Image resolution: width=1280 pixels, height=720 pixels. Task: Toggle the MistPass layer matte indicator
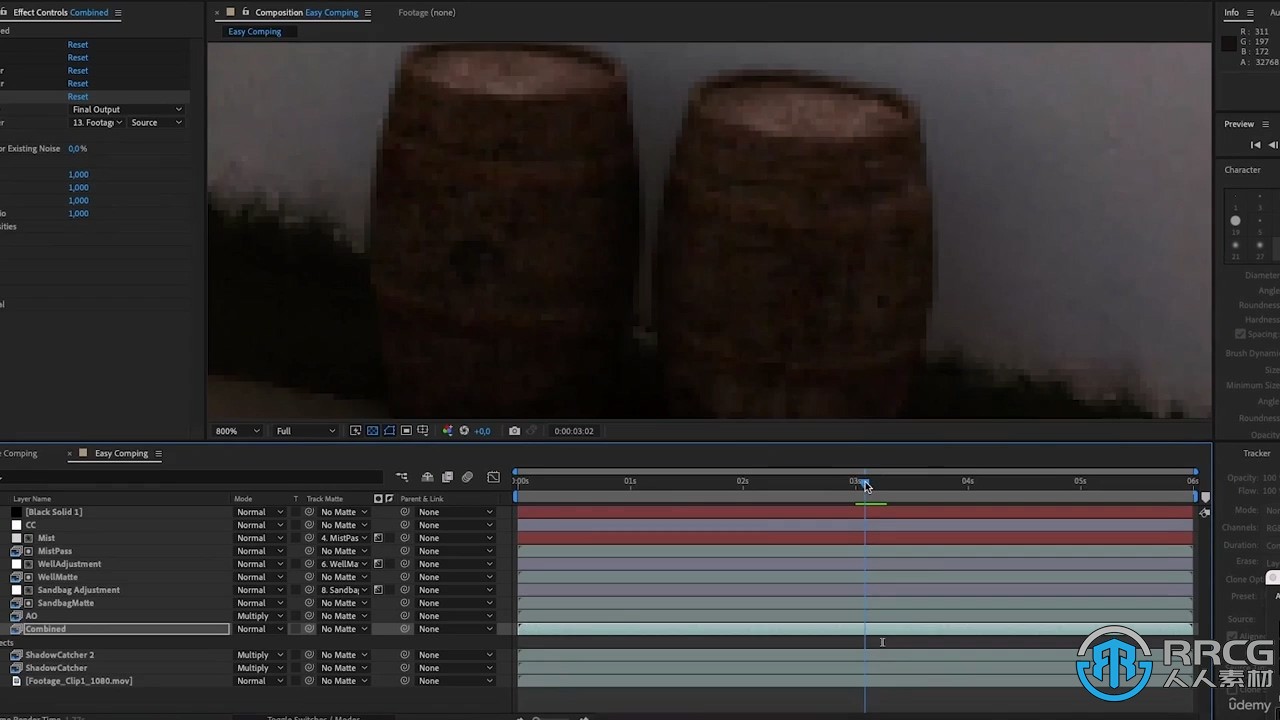tap(28, 551)
